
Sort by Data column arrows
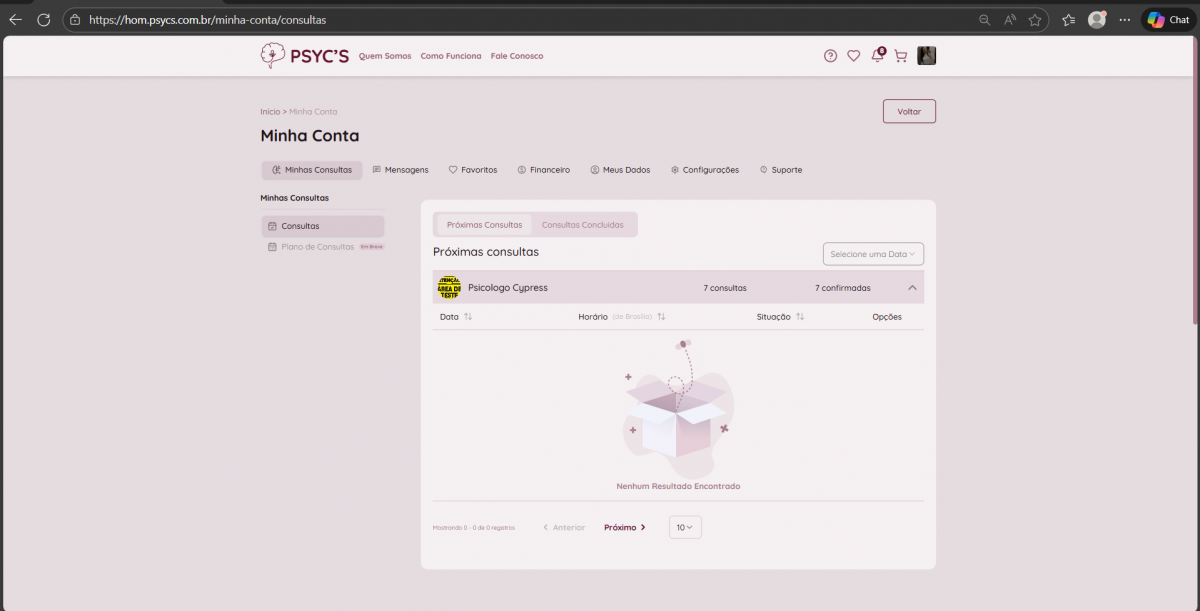pyautogui.click(x=468, y=317)
